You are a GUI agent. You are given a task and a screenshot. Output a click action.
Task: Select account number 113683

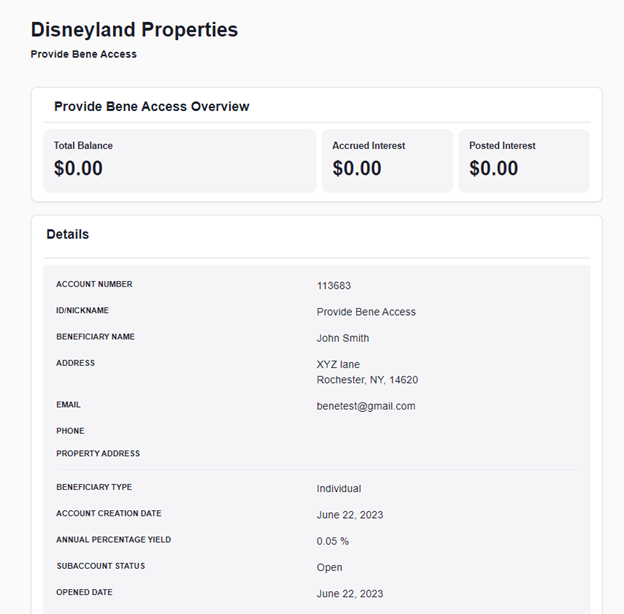pos(333,286)
